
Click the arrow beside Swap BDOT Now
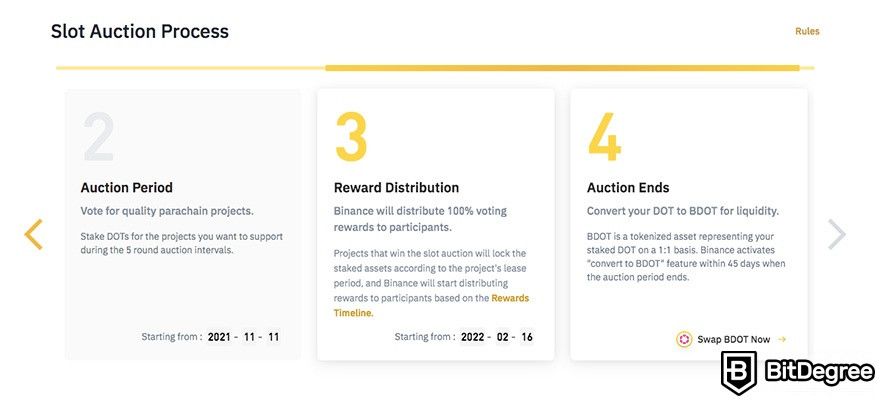click(782, 339)
